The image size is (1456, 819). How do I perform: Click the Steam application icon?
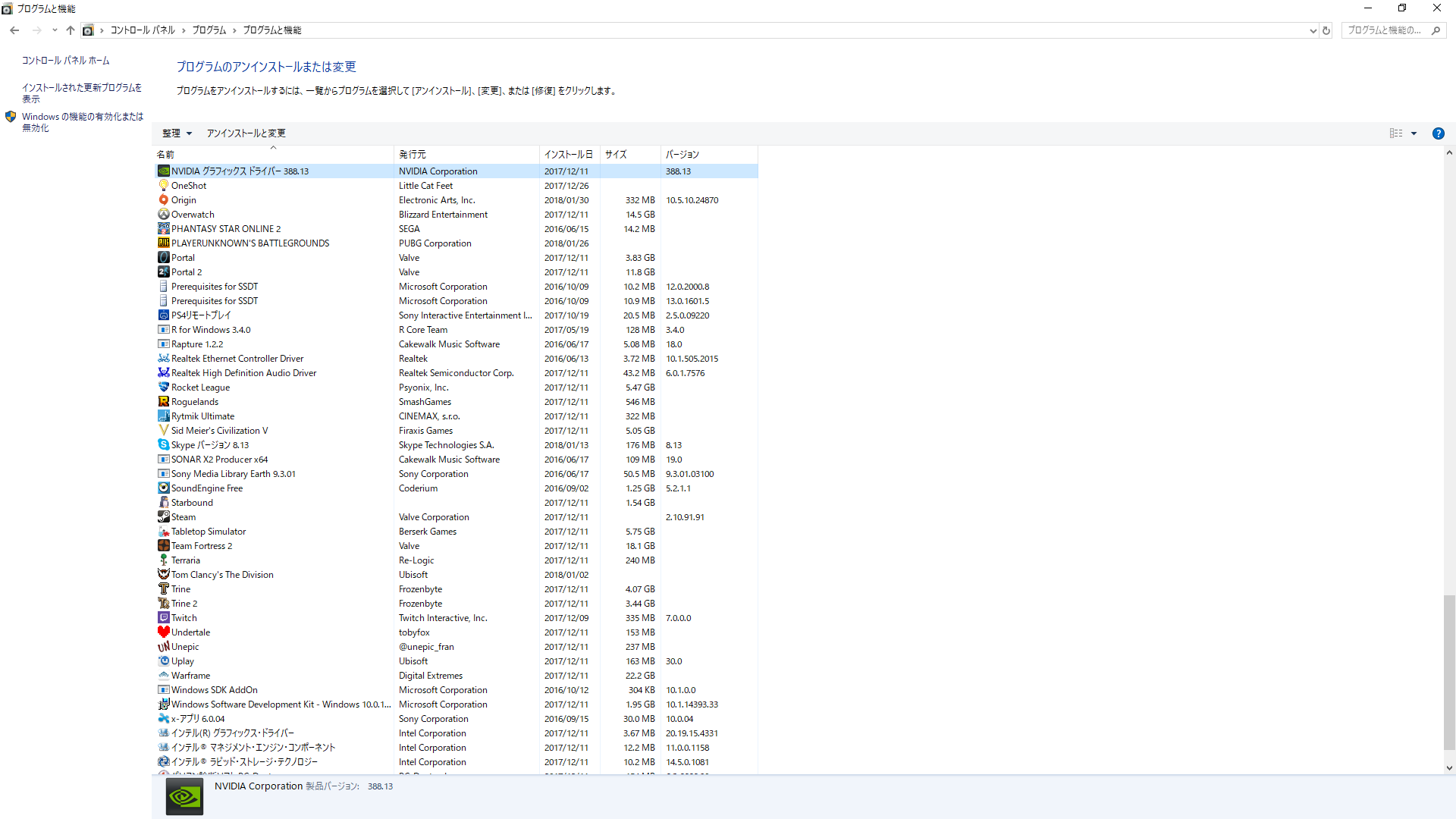(x=163, y=517)
